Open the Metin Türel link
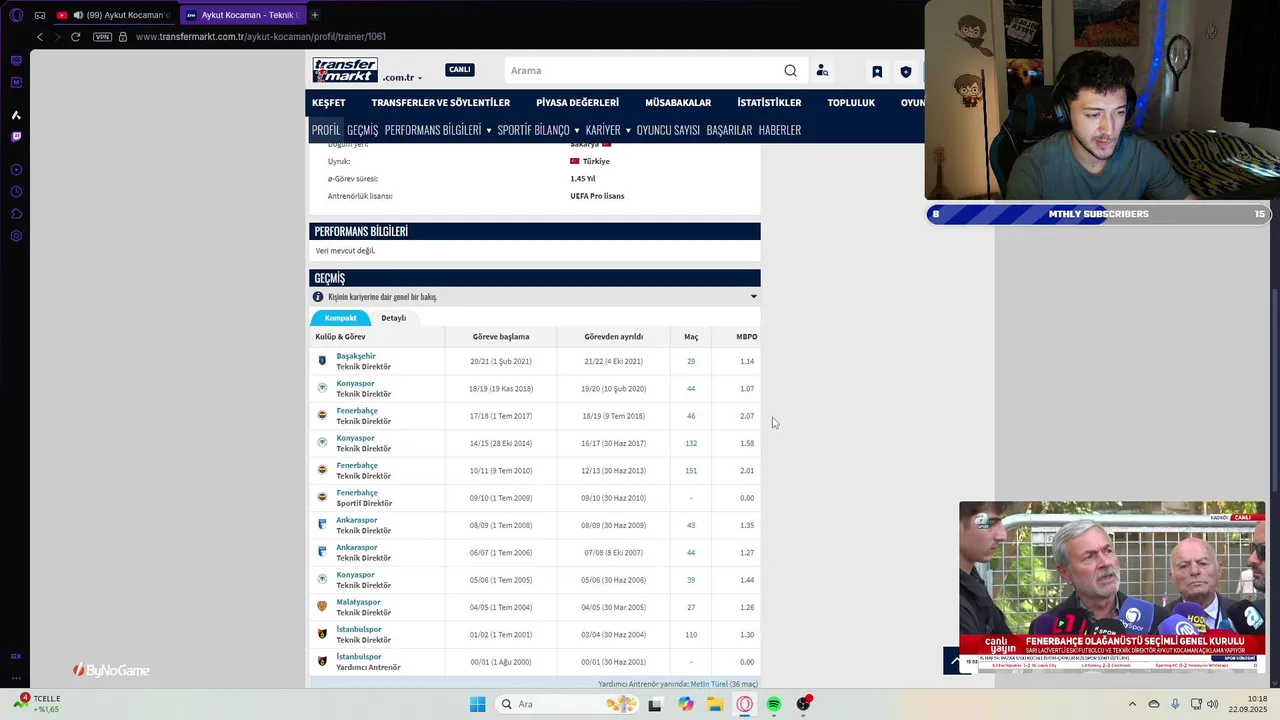Viewport: 1280px width, 720px height. point(709,684)
